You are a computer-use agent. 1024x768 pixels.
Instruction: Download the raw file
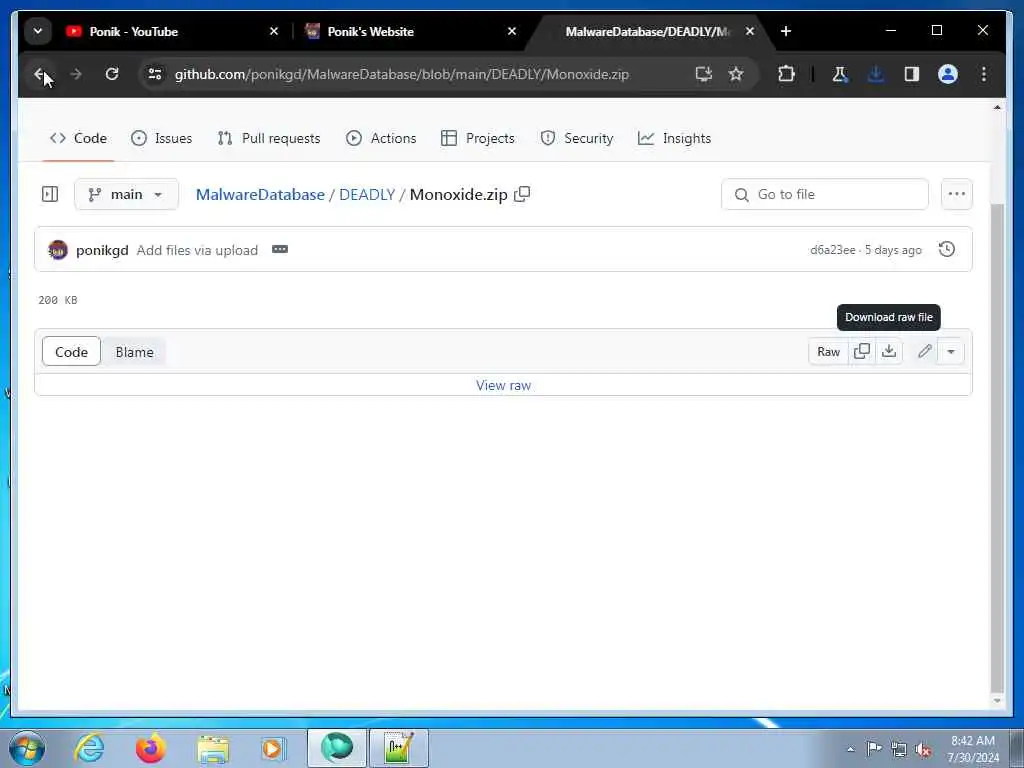[889, 351]
